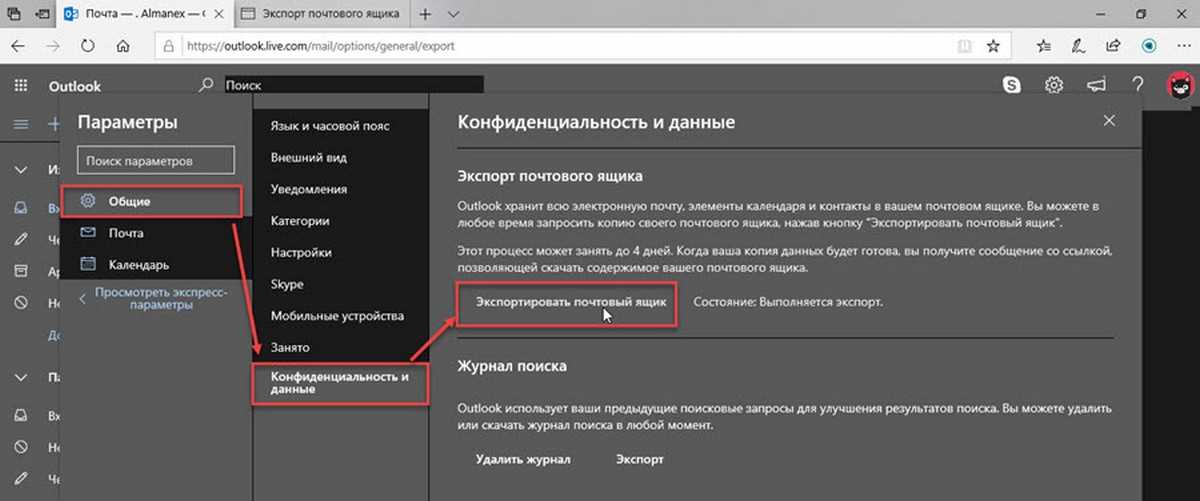
Task: Close the settings dialog with X
Action: (x=1108, y=121)
